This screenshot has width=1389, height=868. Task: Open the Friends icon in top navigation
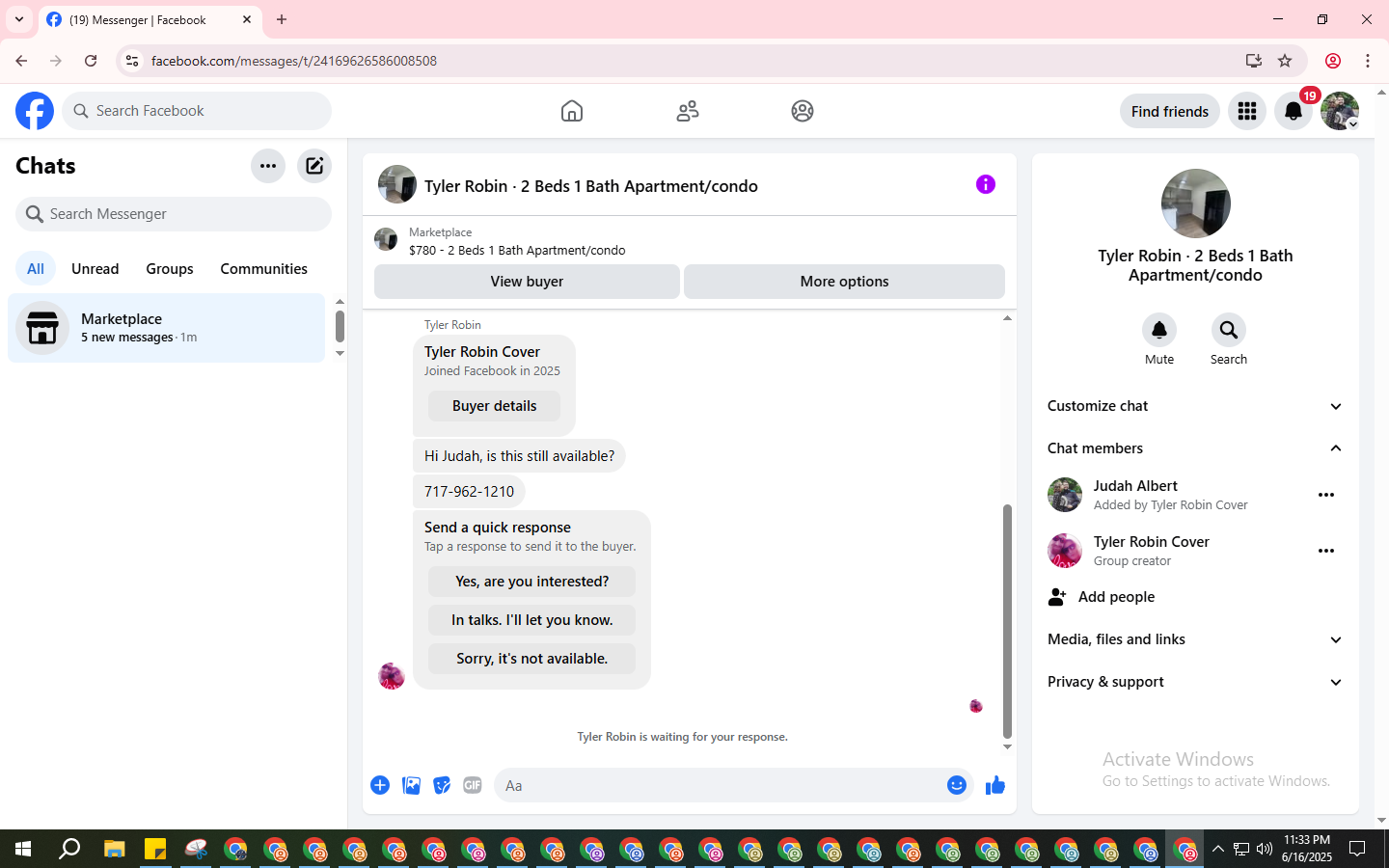click(688, 111)
